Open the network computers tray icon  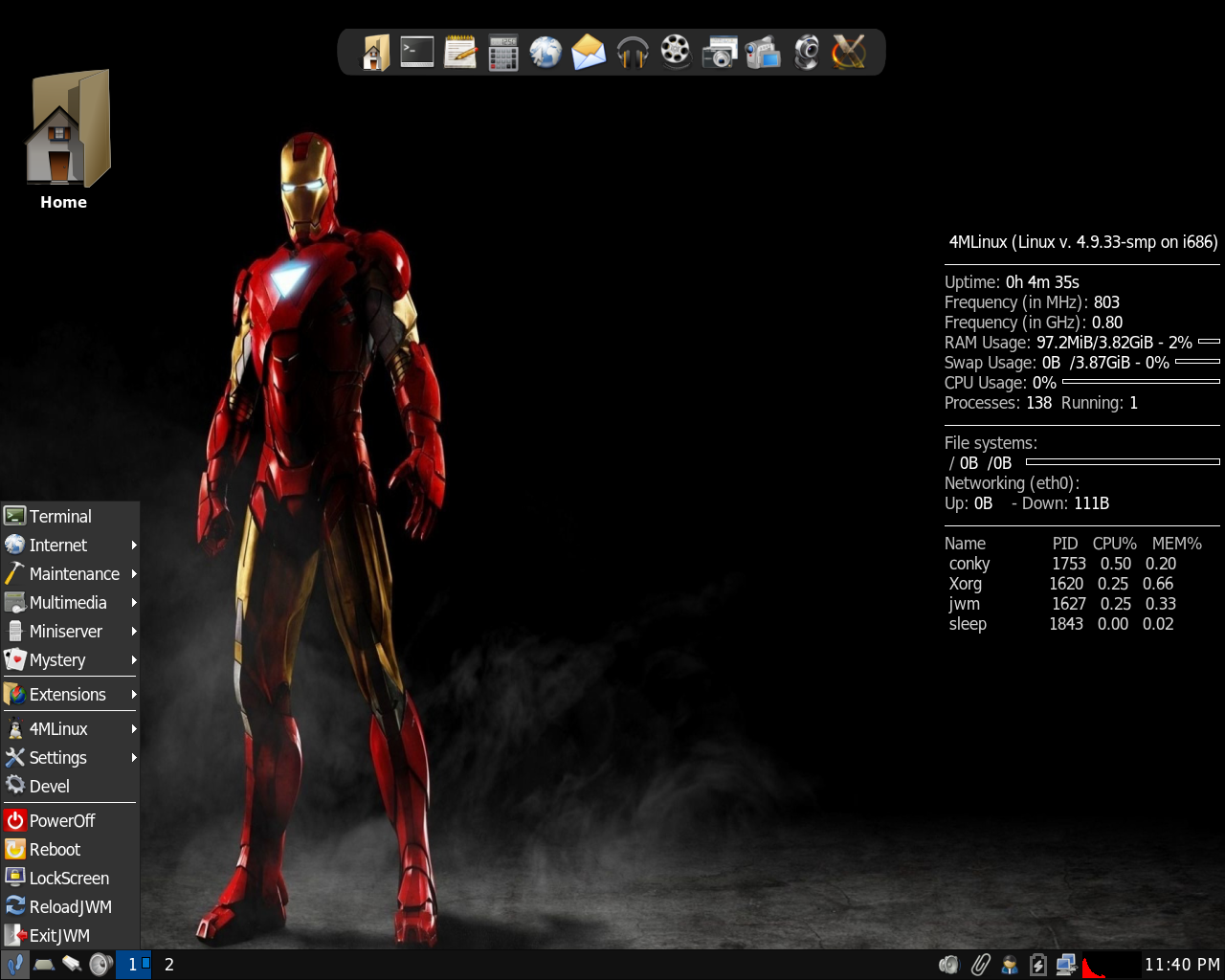1066,965
